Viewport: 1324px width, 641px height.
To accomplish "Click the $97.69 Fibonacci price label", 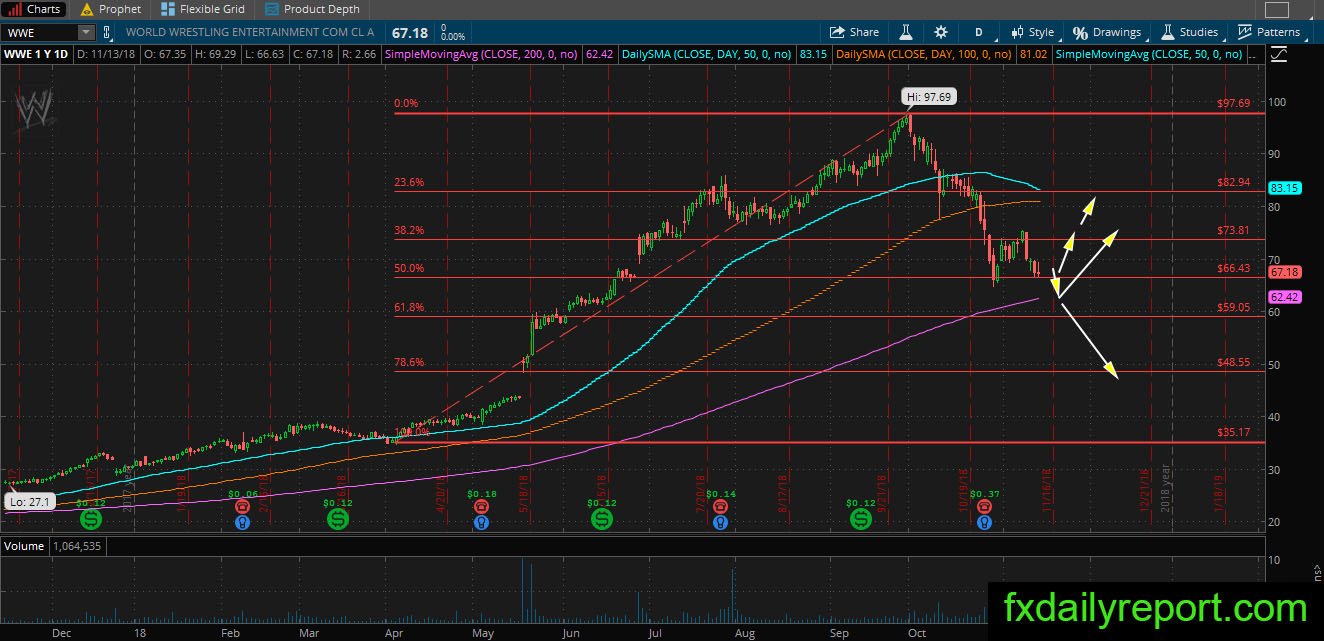I will click(x=1234, y=103).
